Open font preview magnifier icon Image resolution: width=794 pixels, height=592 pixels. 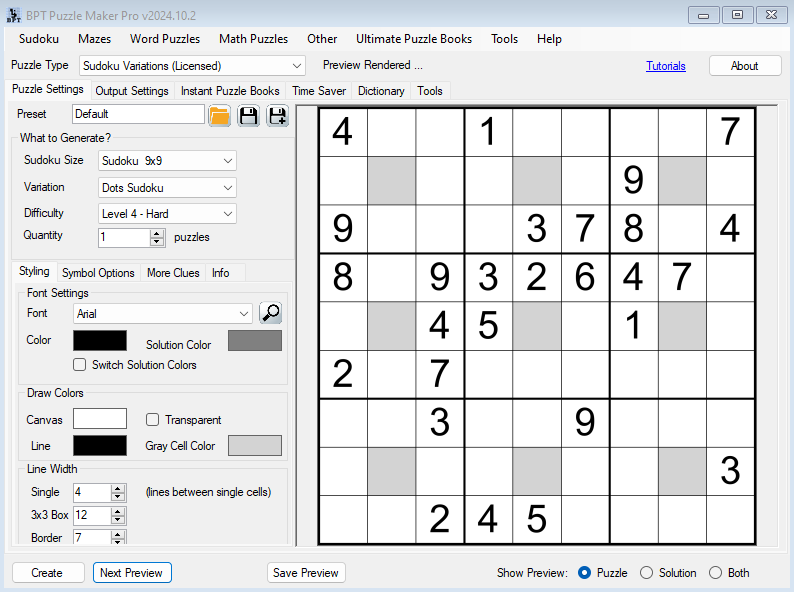(x=270, y=313)
